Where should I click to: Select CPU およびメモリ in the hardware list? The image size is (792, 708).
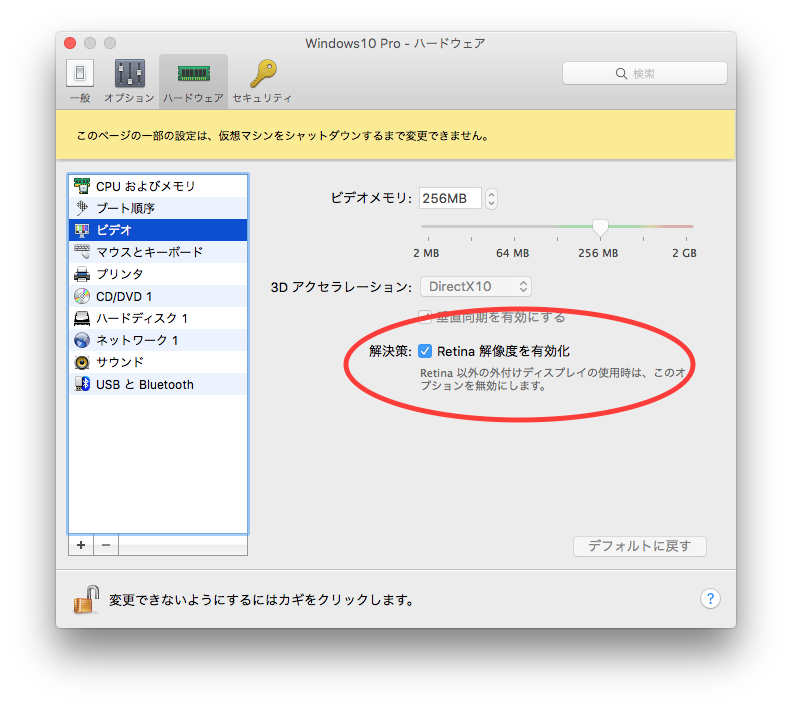[158, 186]
